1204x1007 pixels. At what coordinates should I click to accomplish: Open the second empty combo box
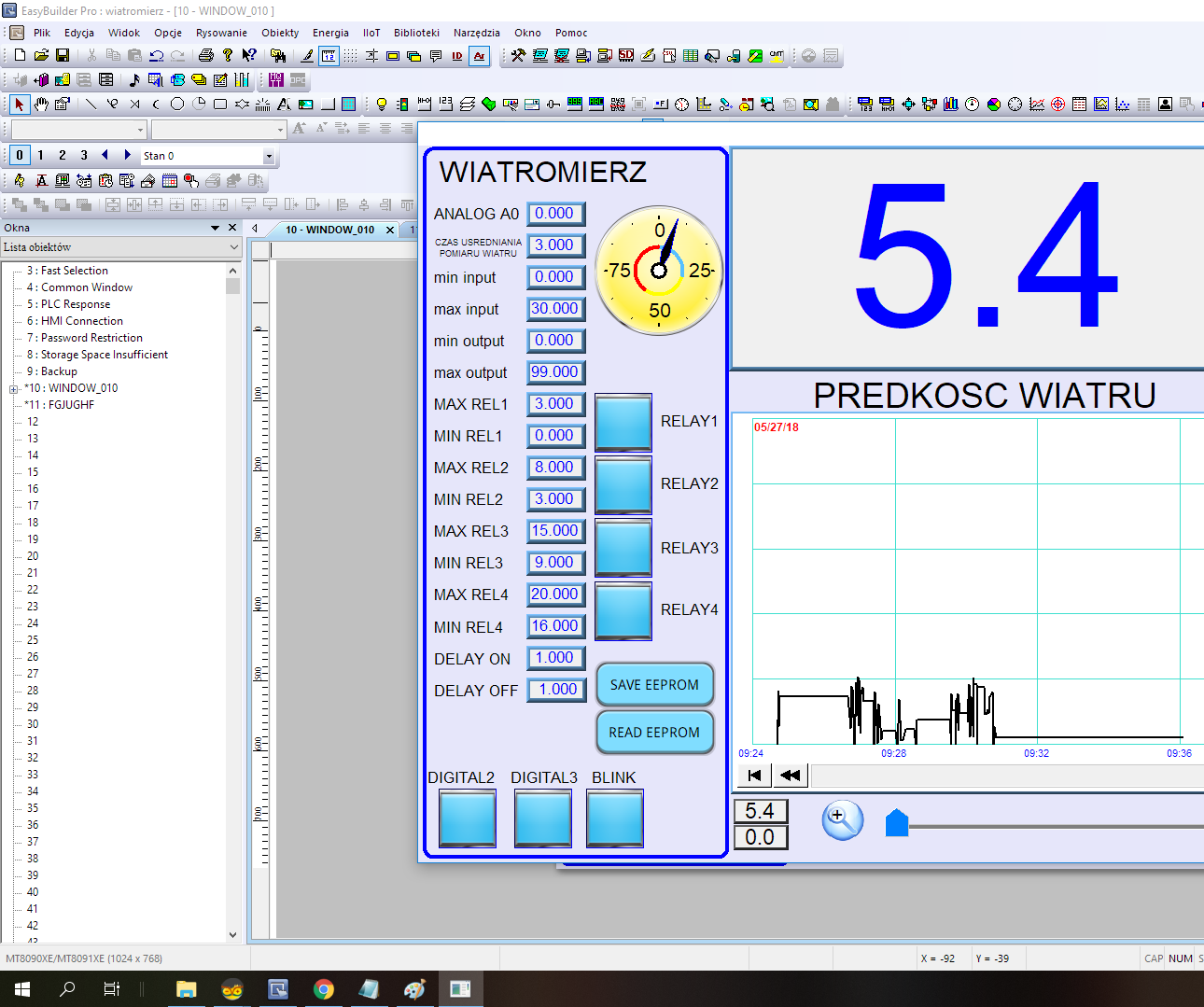tap(281, 129)
